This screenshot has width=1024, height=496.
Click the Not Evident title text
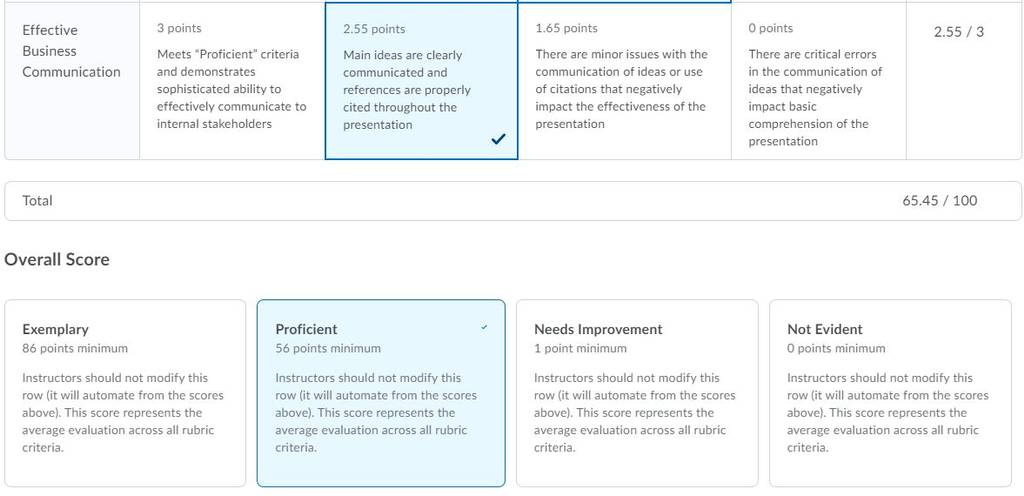(x=825, y=329)
